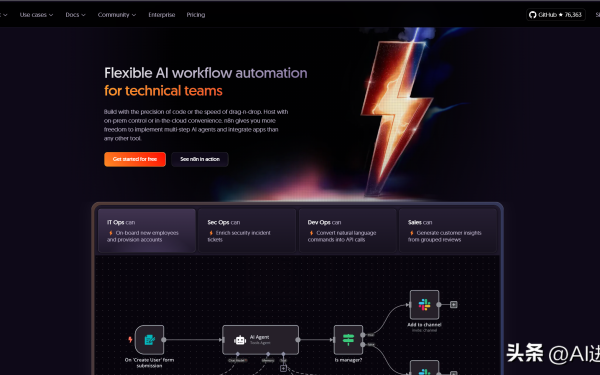Open the Community dropdown menu
Screen dimensions: 600x375
click(x=117, y=15)
